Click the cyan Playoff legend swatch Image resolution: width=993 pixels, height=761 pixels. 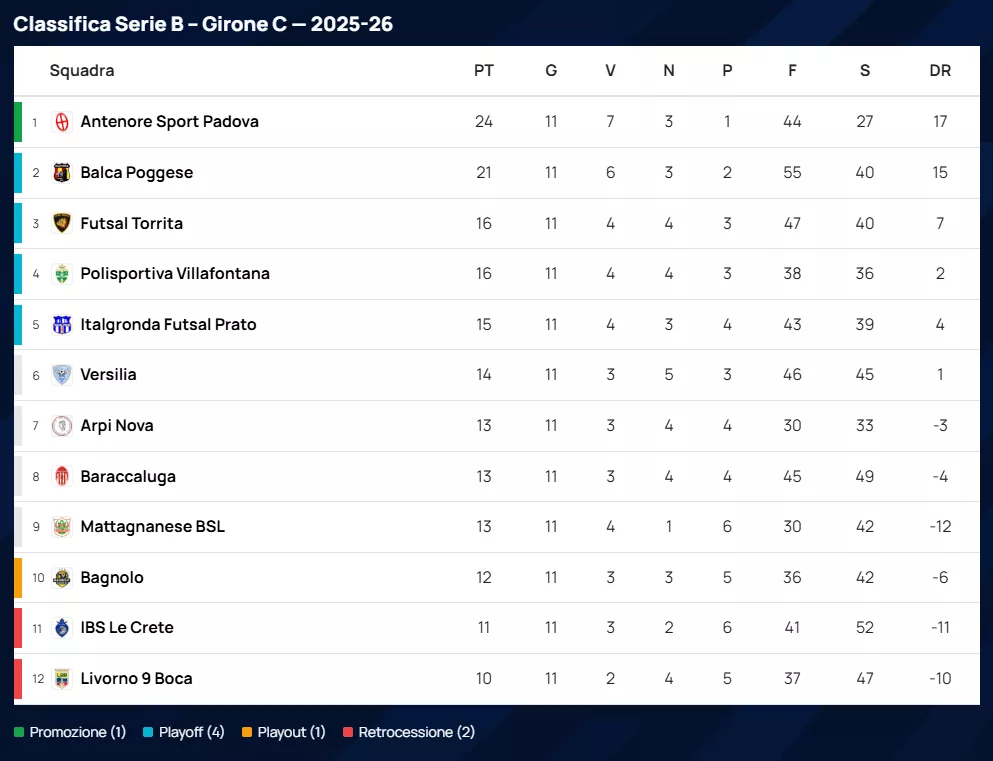(x=148, y=733)
